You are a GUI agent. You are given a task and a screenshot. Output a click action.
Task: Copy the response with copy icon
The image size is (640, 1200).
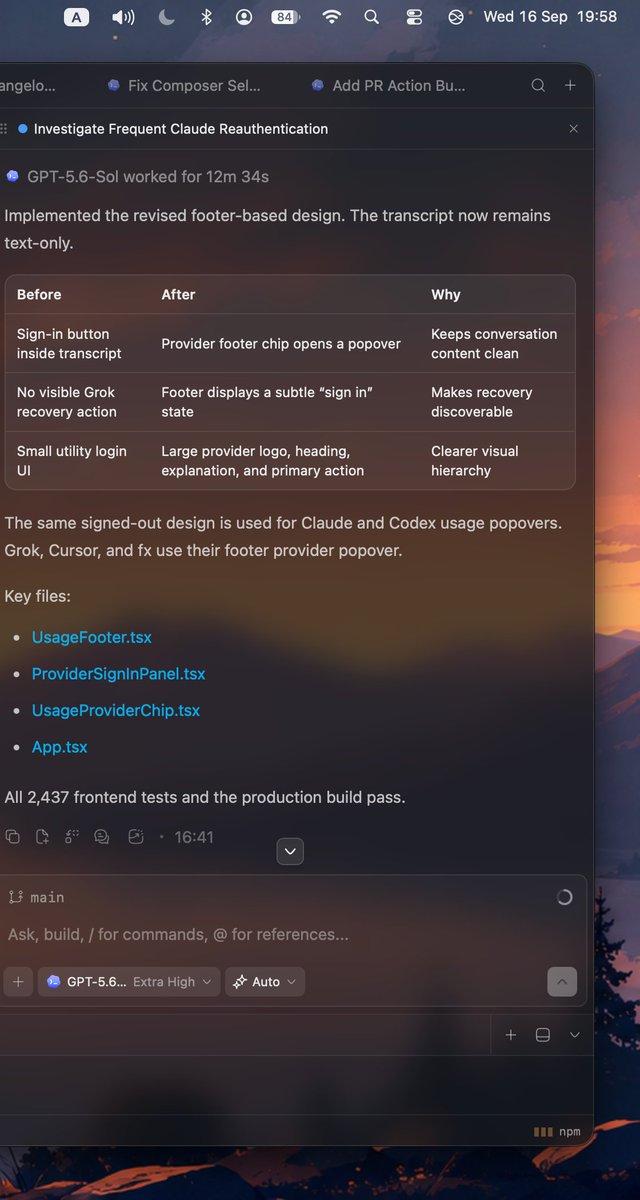point(12,837)
